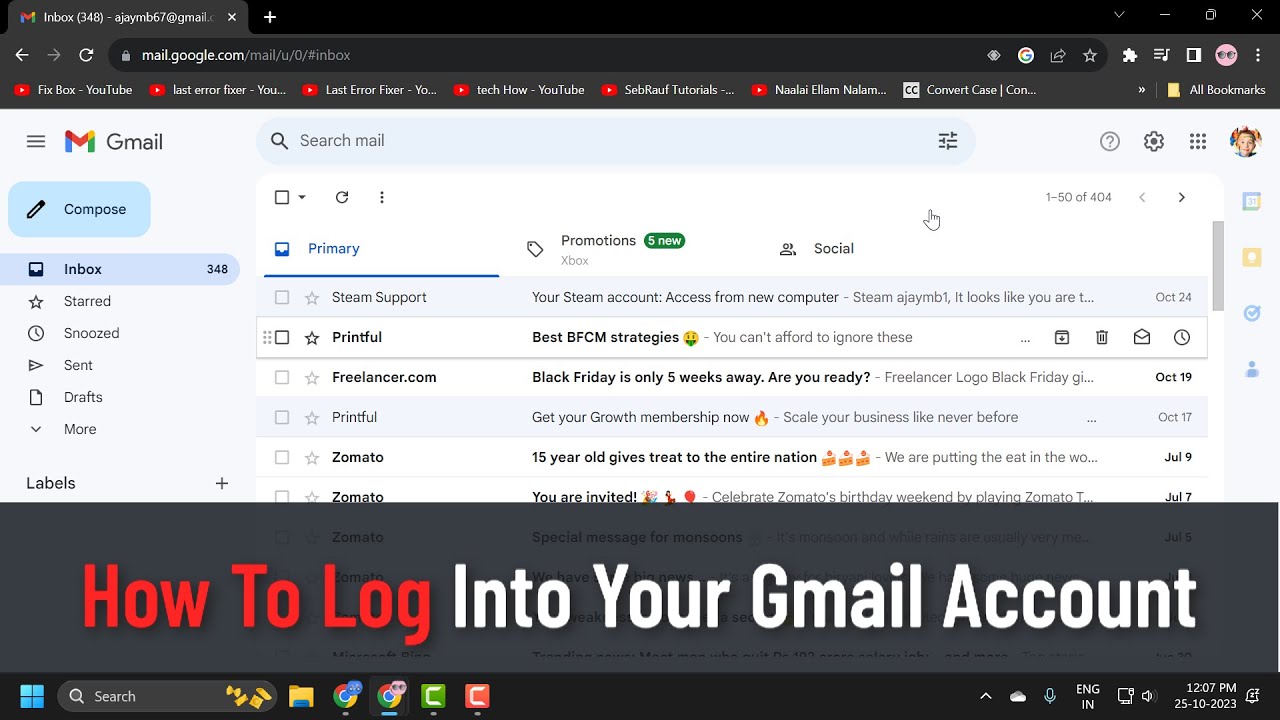This screenshot has width=1280, height=720.
Task: Open Gmail Support help icon
Action: pos(1110,142)
